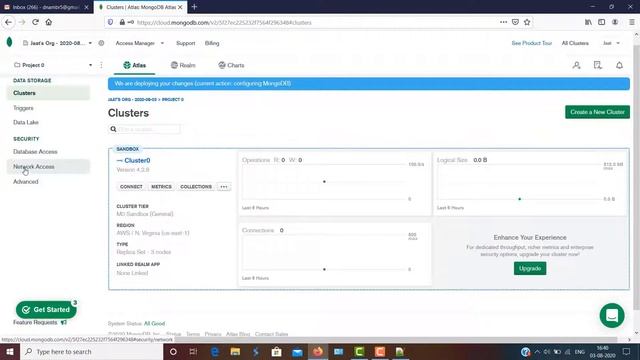Open Project 0 project selector
This screenshot has height=360, width=640.
[x=52, y=65]
